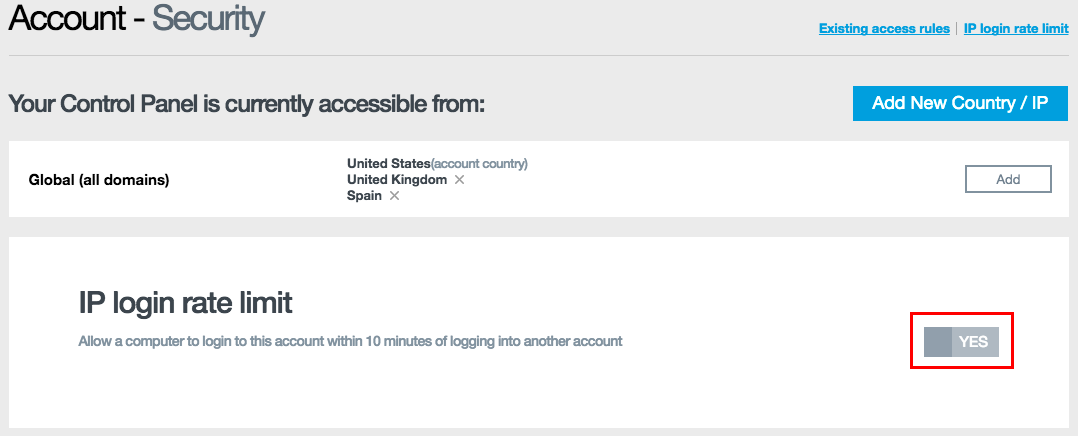Remove Spain from allowed countries
The width and height of the screenshot is (1078, 436).
[394, 196]
